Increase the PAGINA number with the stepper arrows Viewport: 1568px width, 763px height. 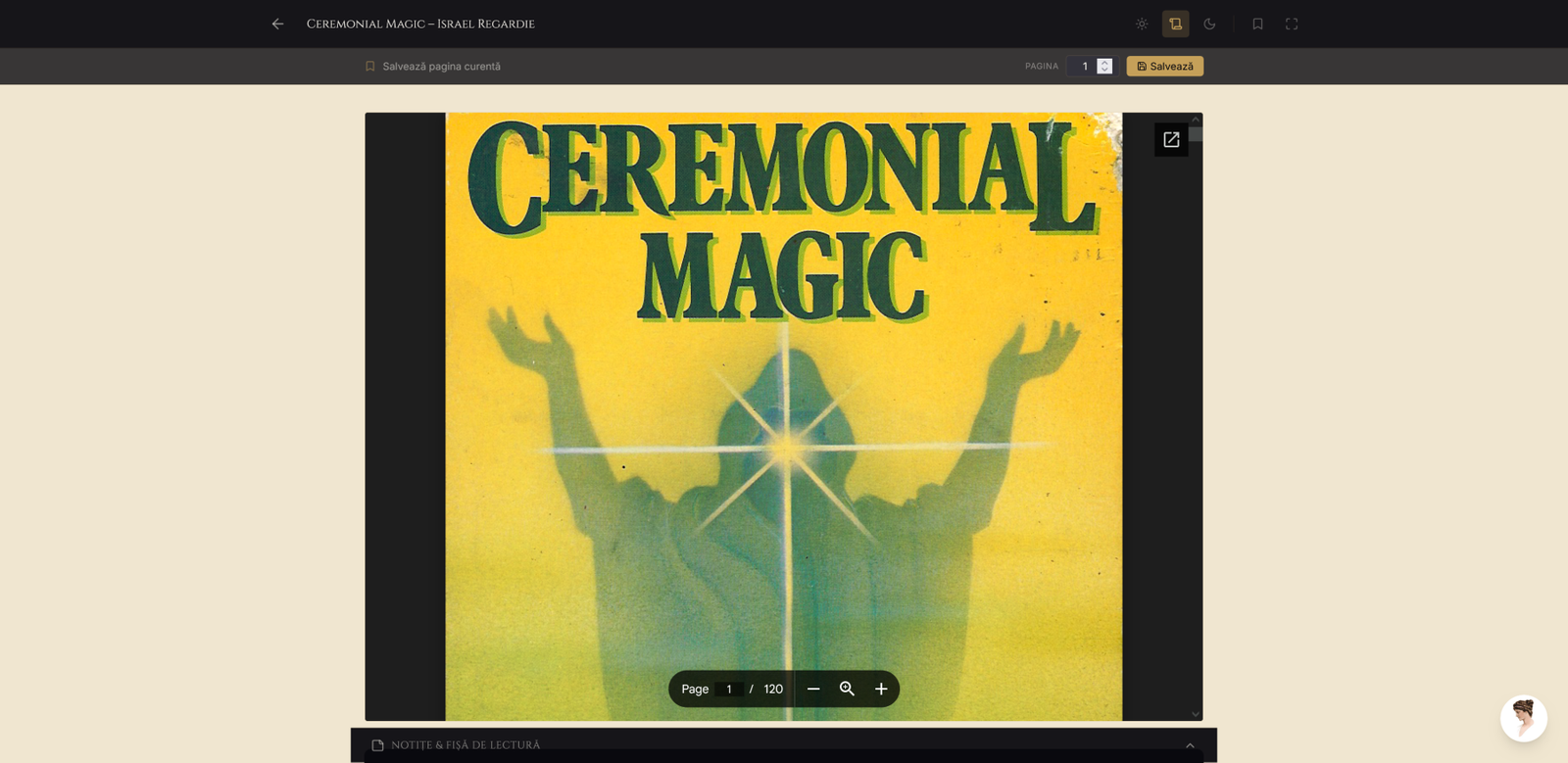click(x=1104, y=62)
